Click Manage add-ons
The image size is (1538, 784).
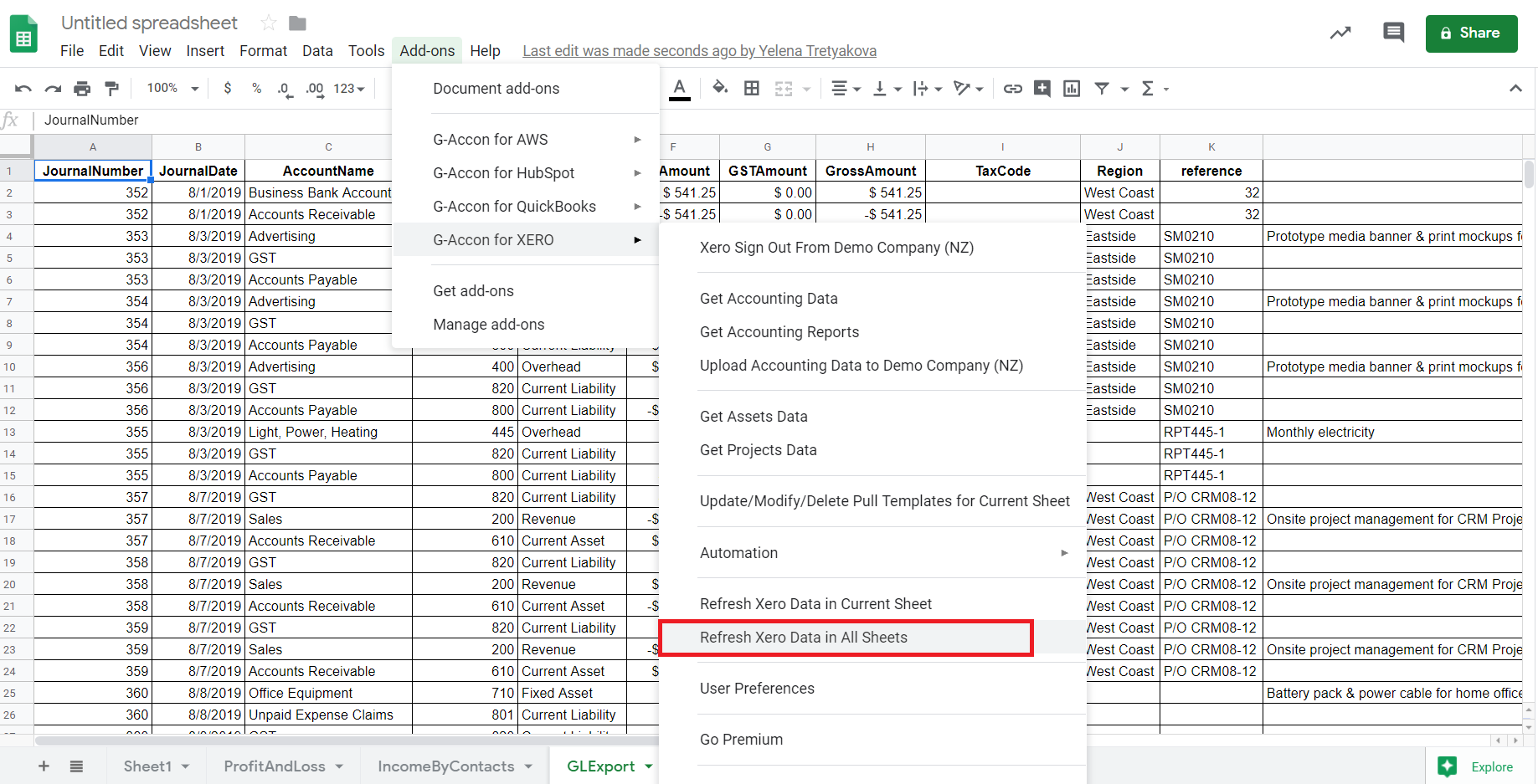click(x=526, y=325)
